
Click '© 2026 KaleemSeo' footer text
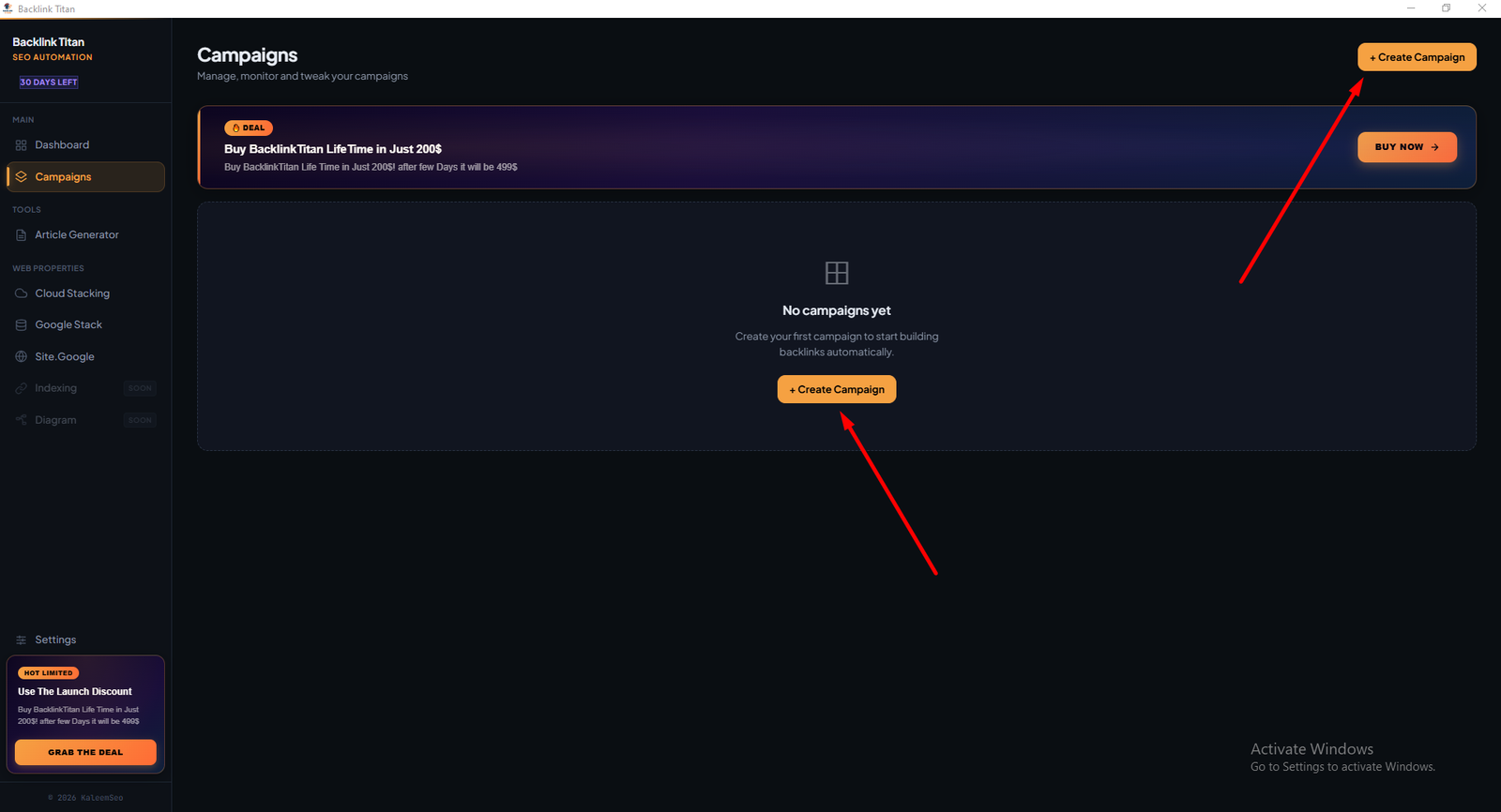[x=85, y=798]
